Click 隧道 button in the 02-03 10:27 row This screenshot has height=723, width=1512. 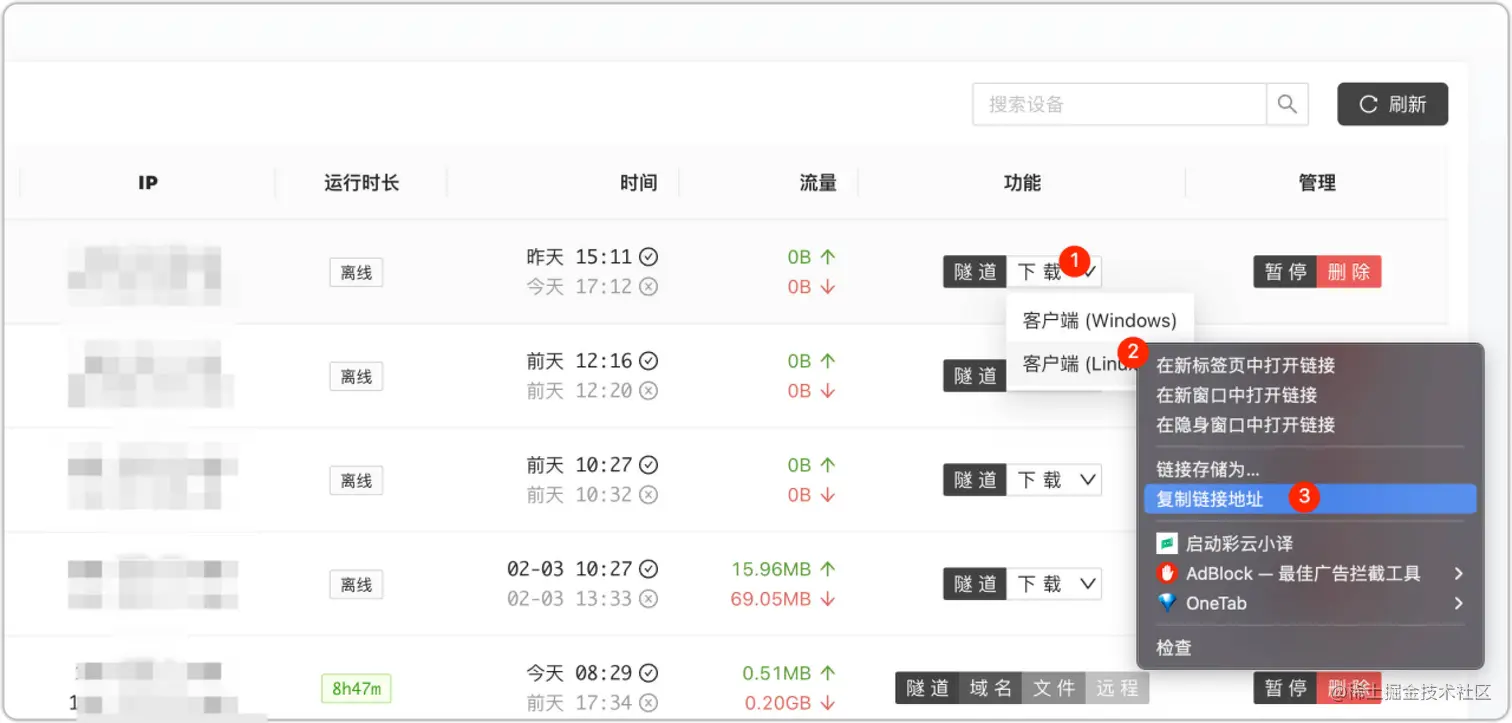(x=975, y=584)
